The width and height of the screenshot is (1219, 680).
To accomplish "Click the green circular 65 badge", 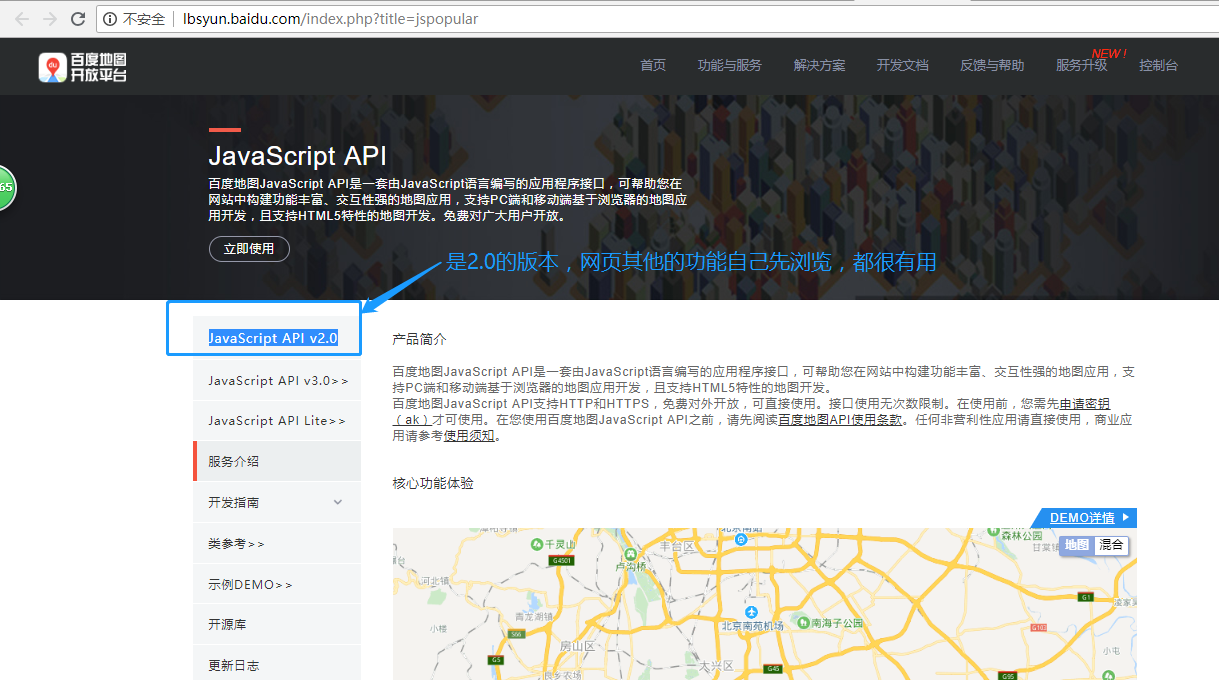I will 5,187.
